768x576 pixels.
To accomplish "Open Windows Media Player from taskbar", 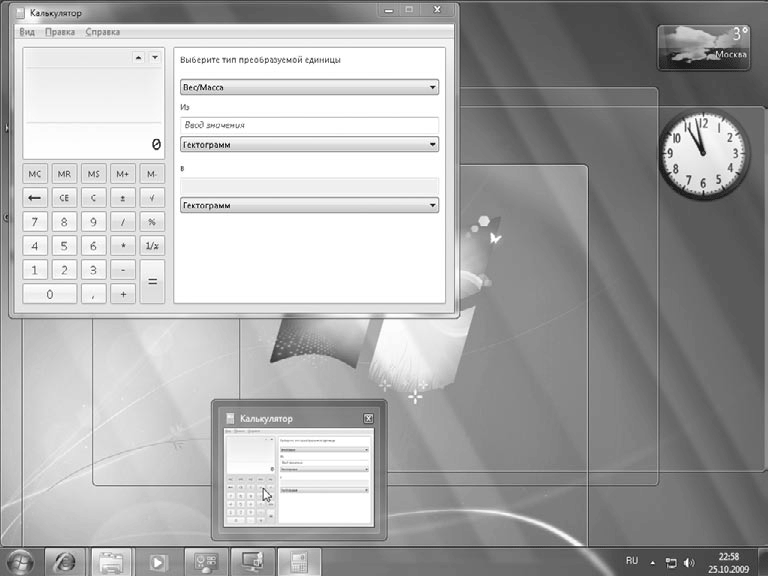I will click(x=158, y=561).
